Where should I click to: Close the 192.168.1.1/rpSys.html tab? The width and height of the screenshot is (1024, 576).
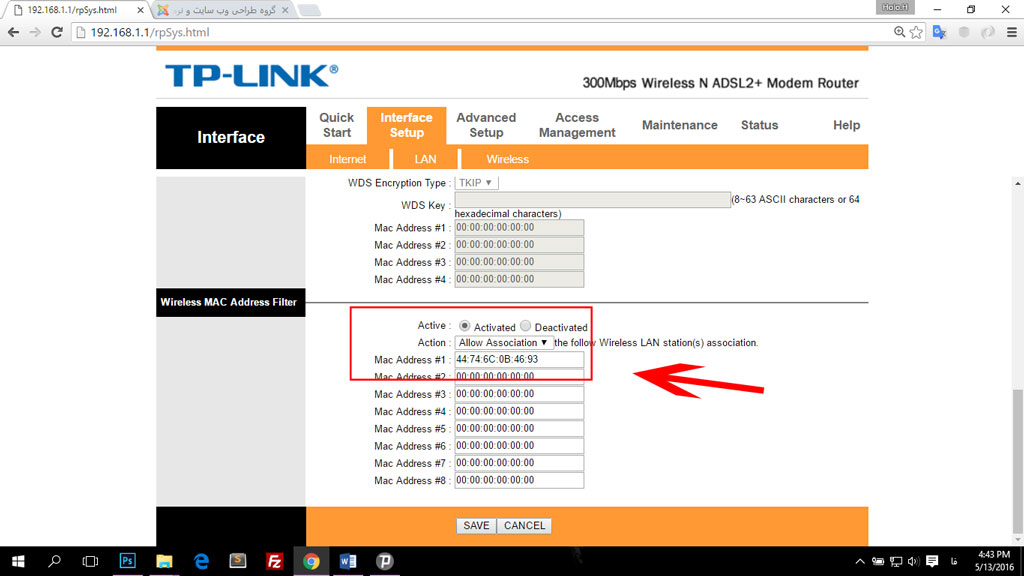pyautogui.click(x=140, y=10)
